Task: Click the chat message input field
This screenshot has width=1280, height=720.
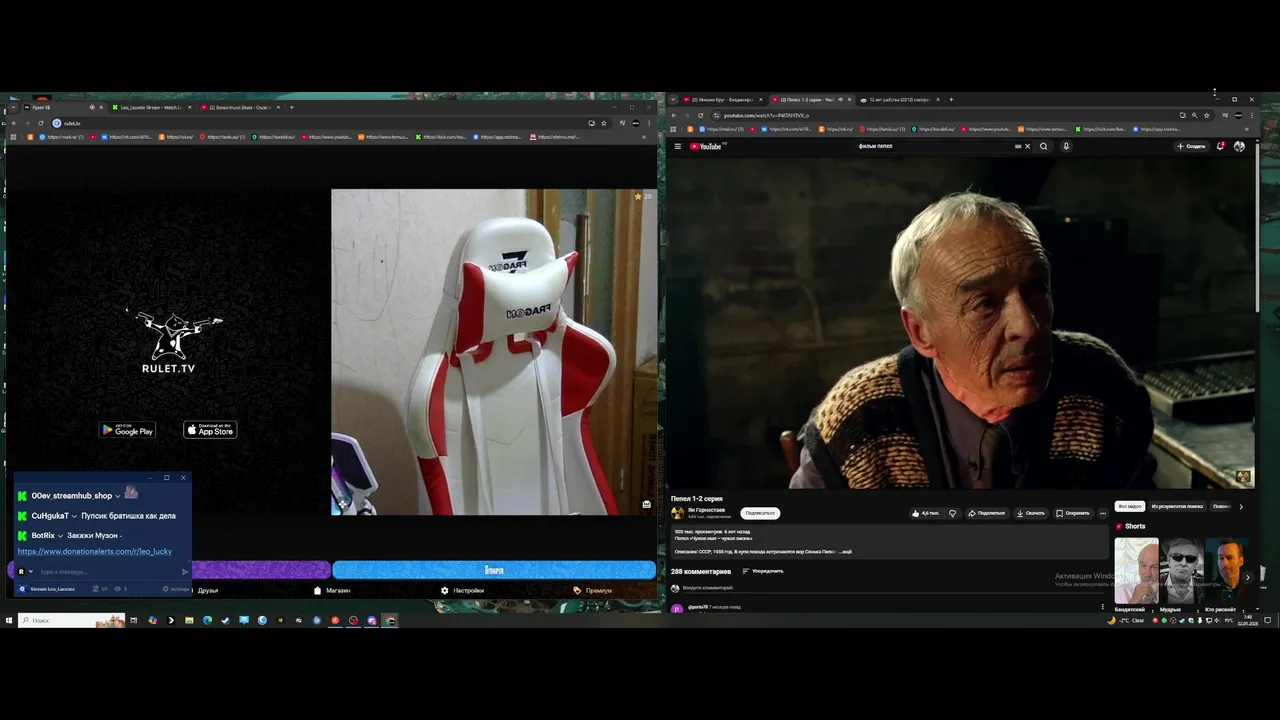Action: click(x=108, y=572)
